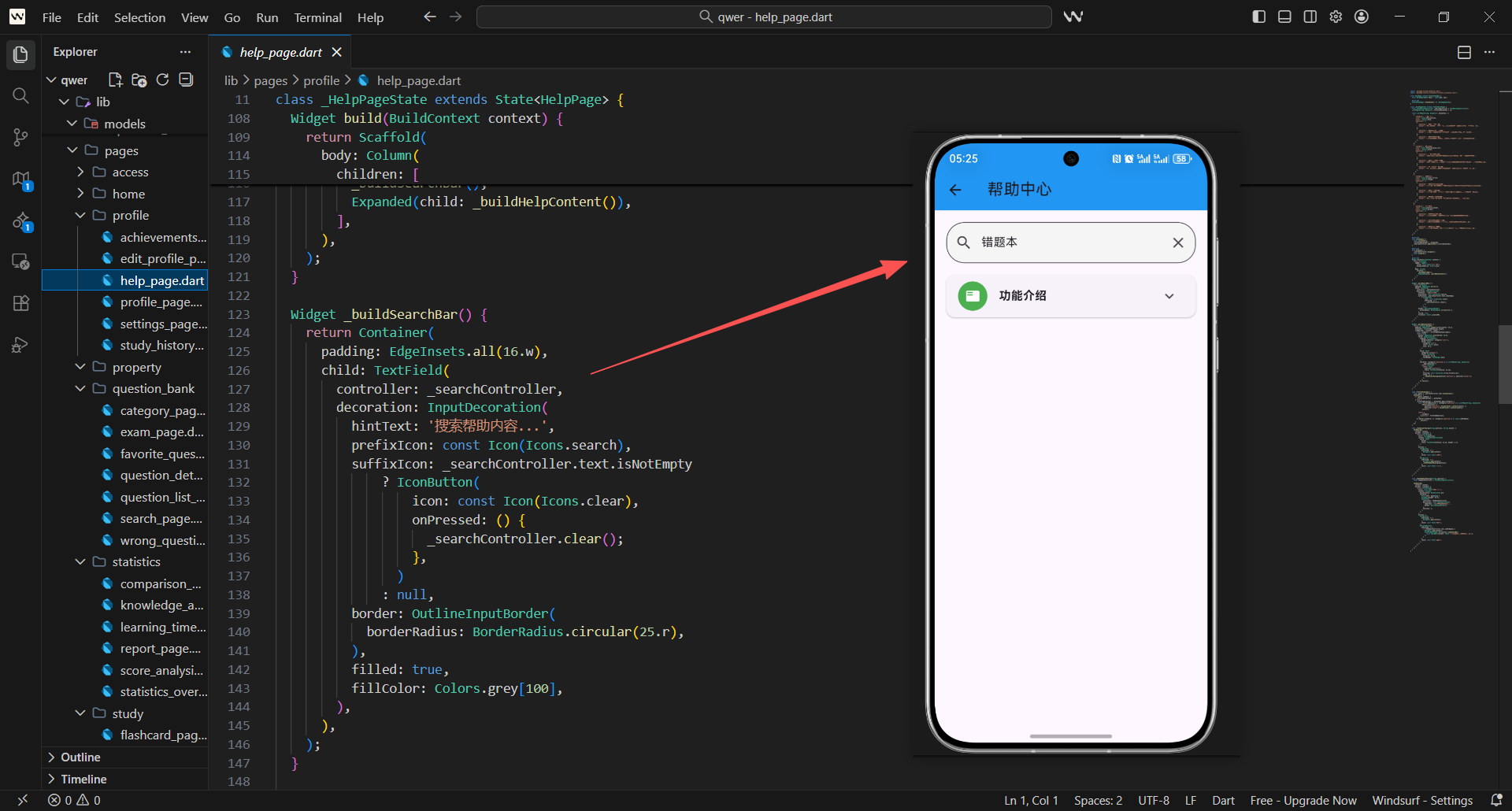Toggle the primary side bar layout

pyautogui.click(x=1258, y=17)
